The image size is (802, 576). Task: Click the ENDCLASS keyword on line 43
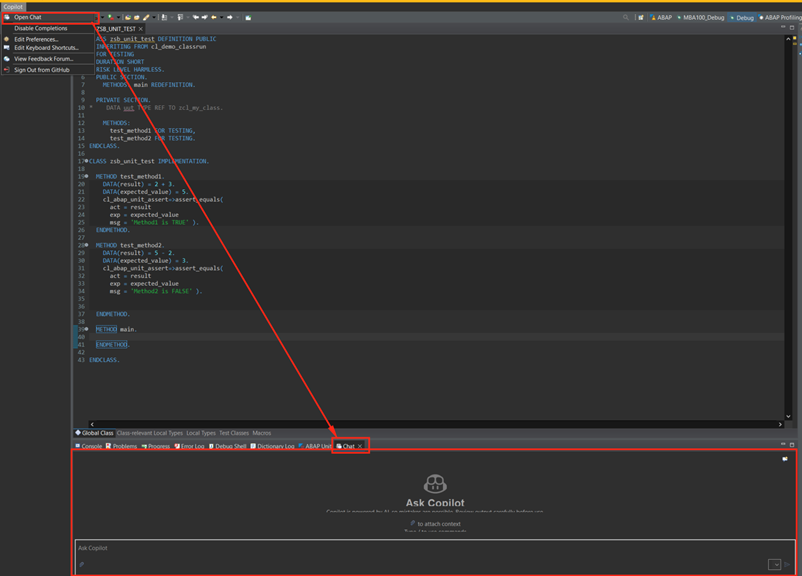click(103, 360)
